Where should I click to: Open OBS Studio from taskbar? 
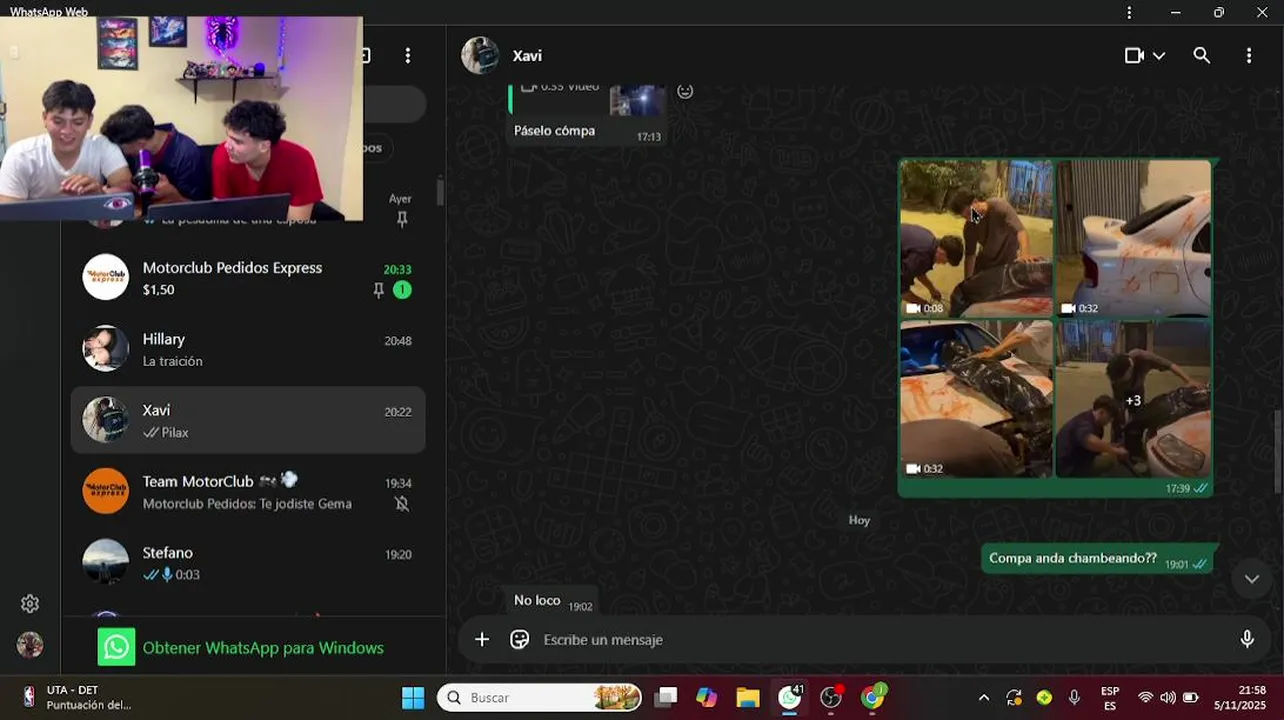point(831,698)
